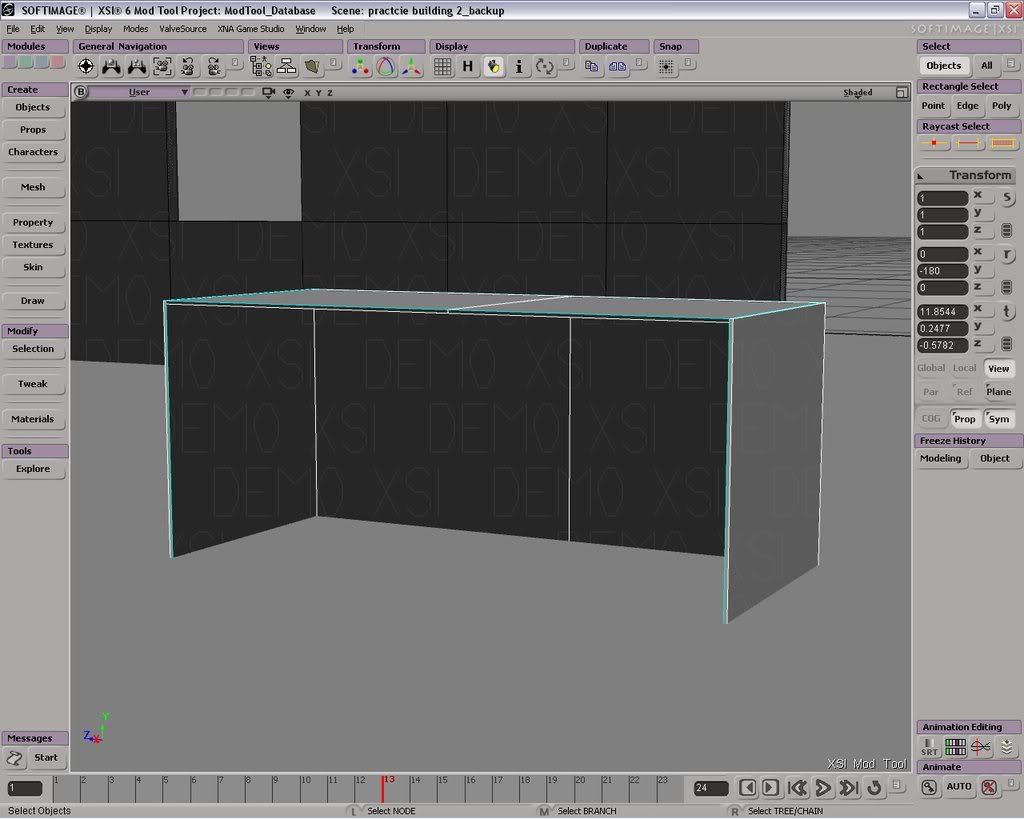Open the Modes menu
Screen dimensions: 1024x819
(135, 29)
